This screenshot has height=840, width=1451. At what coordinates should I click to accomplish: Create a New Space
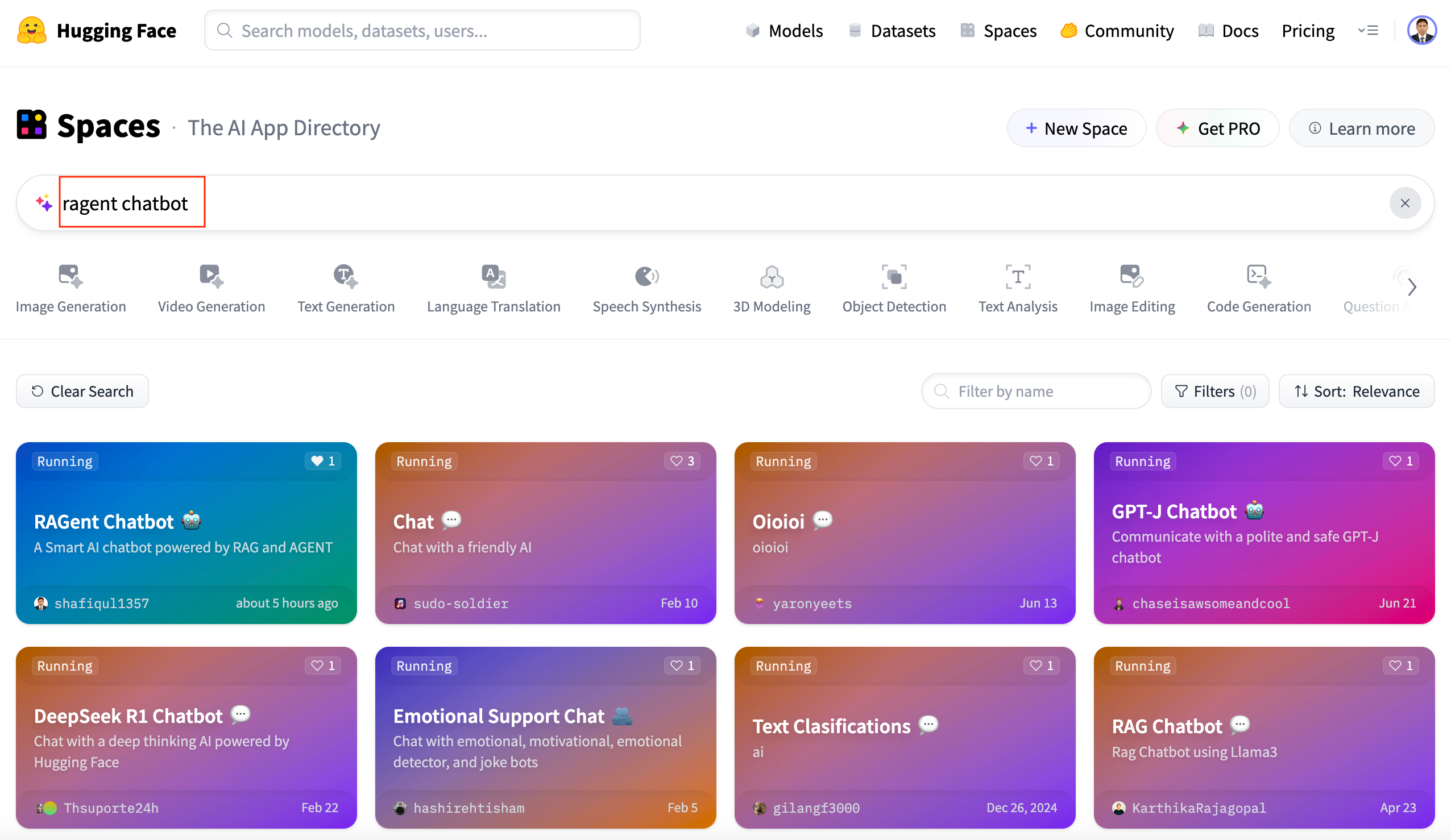coord(1076,128)
